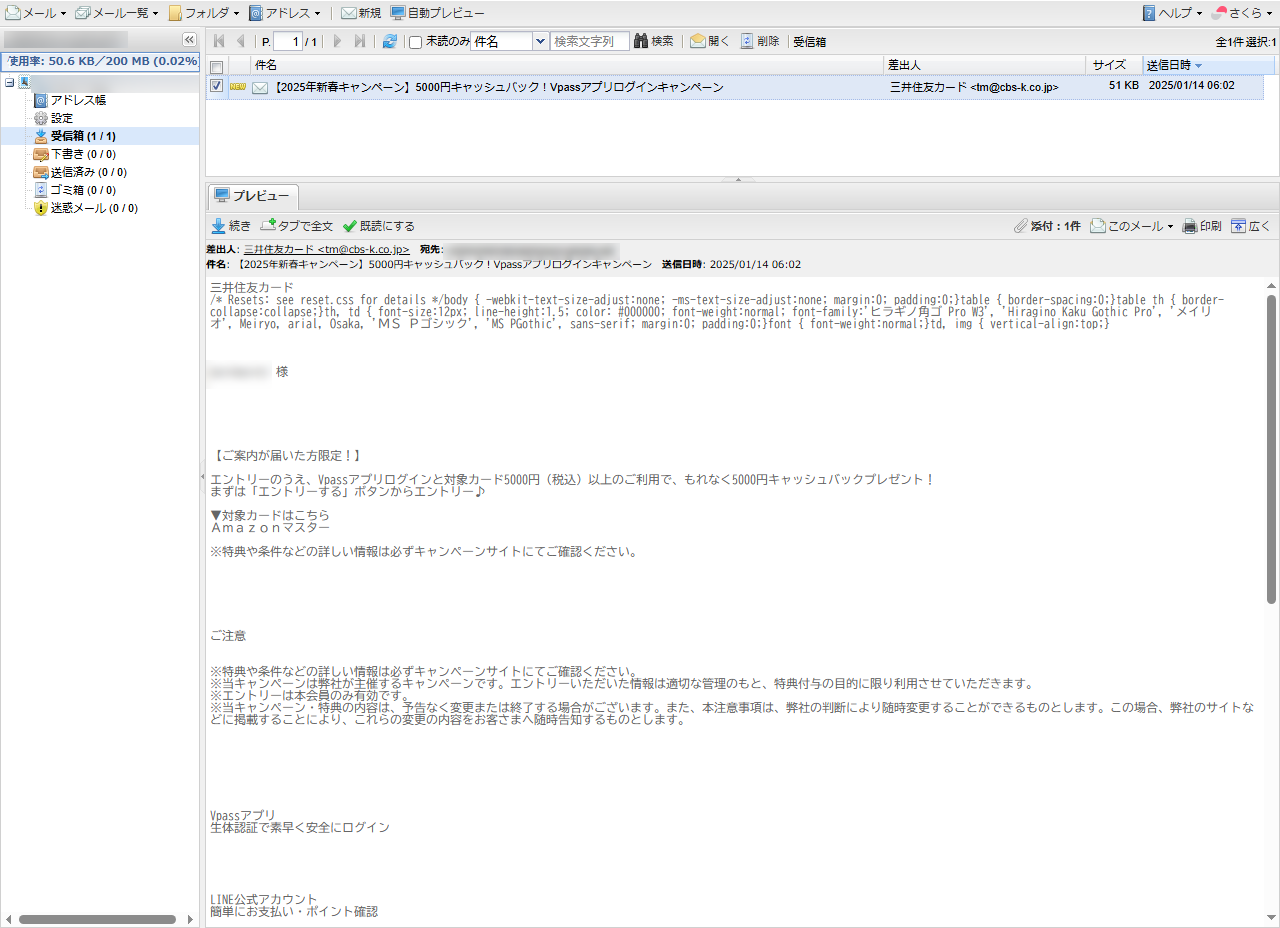Click the 全1件 選択:1 count text

[x=1245, y=42]
